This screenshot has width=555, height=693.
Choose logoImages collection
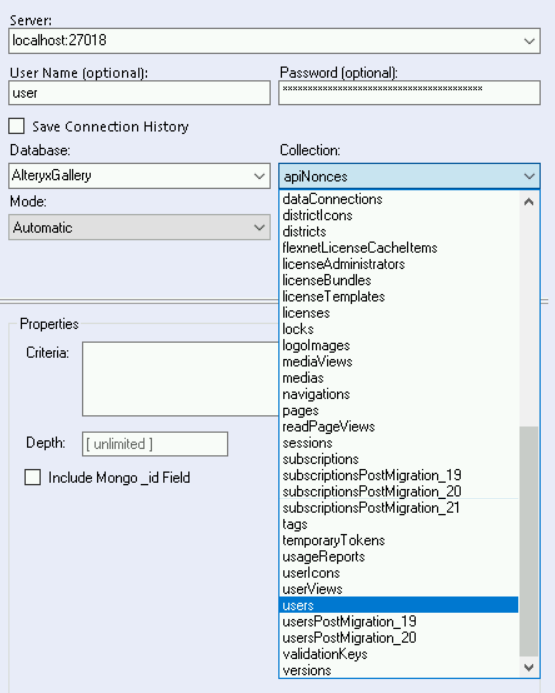tap(399, 346)
